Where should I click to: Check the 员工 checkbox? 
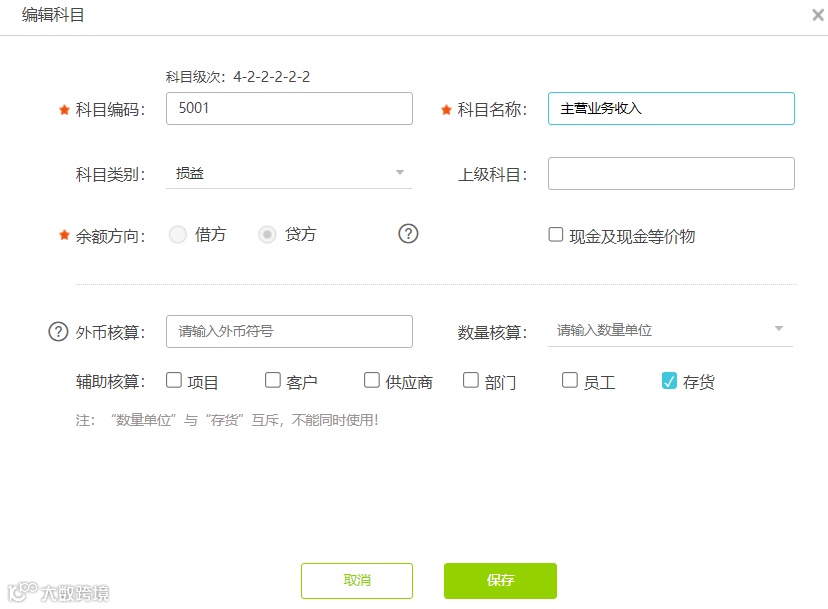(x=570, y=380)
